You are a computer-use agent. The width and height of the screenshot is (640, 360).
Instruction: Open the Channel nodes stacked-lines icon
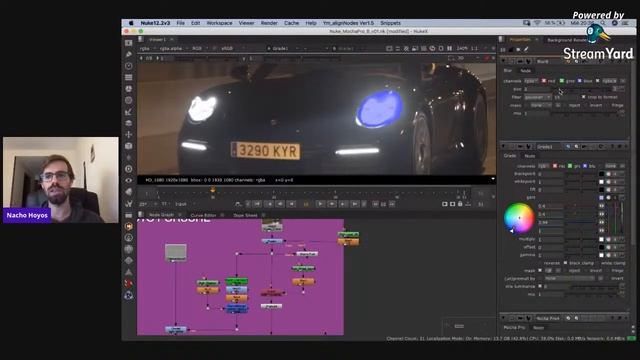click(129, 77)
